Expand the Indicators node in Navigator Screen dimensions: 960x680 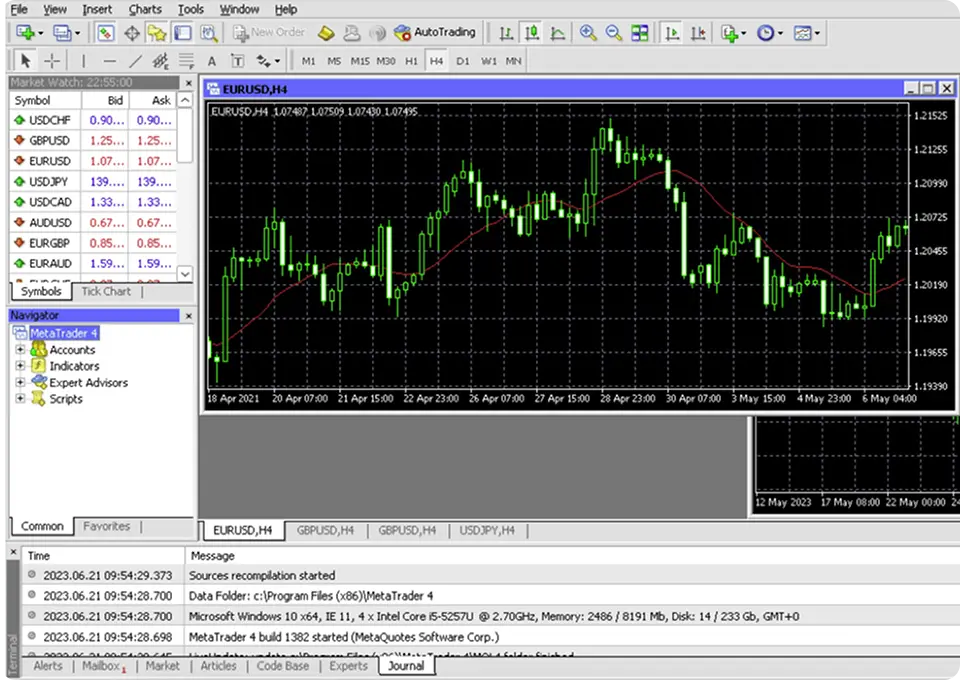(20, 366)
